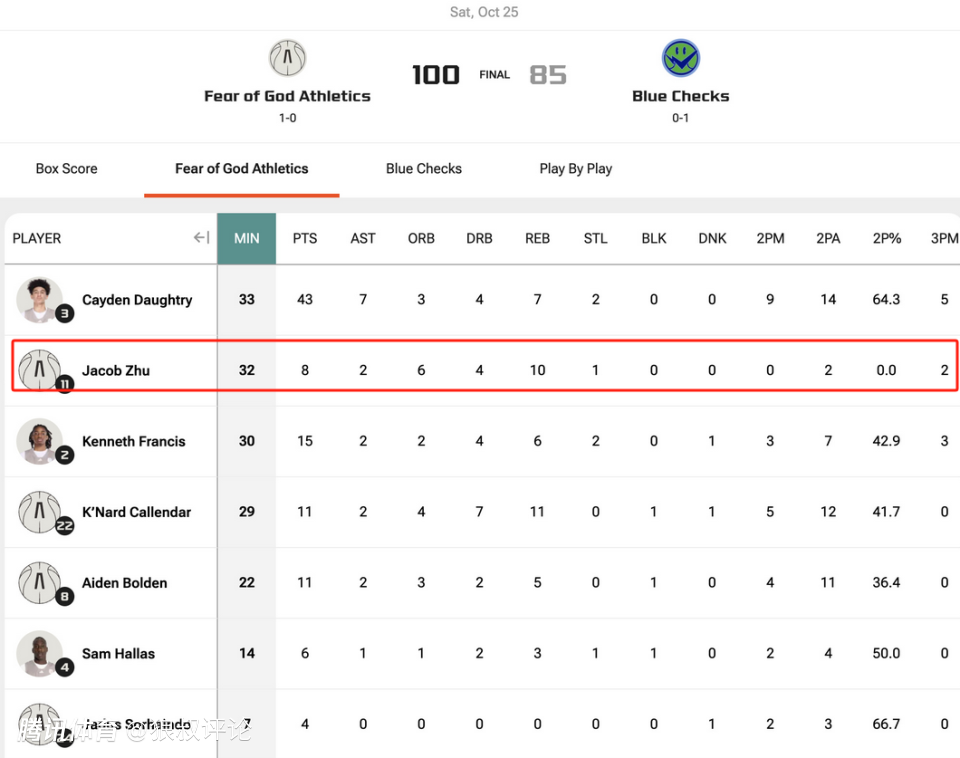Open the Play By Play tab

point(575,169)
